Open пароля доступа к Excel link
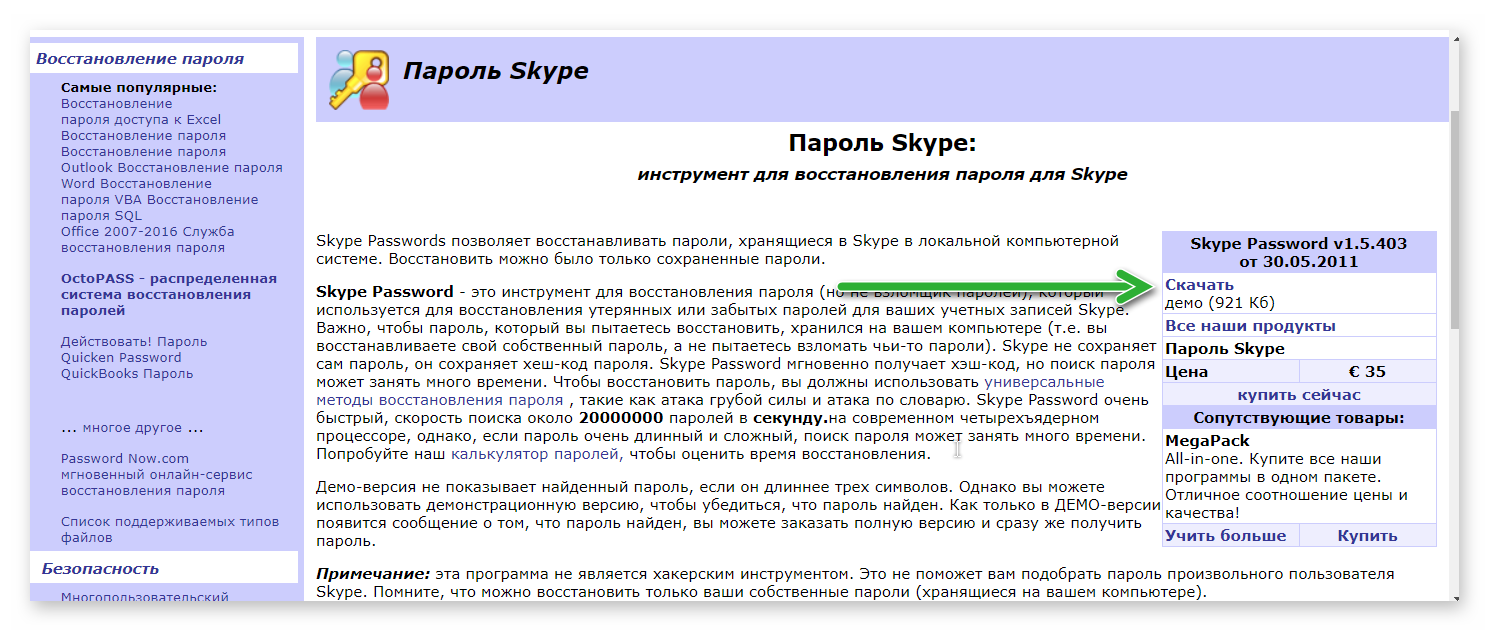 click(x=141, y=119)
